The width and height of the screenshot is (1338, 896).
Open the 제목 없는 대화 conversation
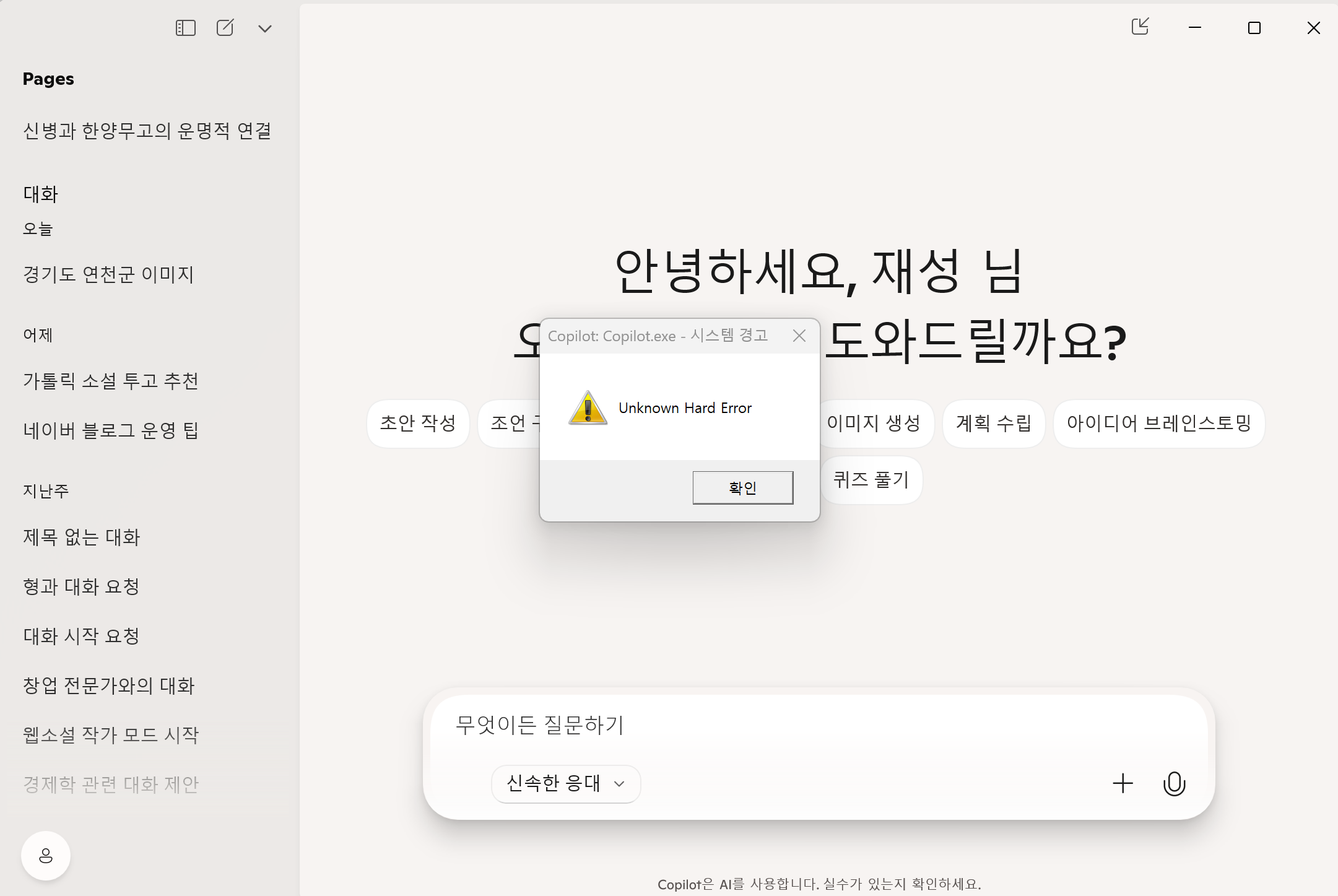click(x=82, y=537)
